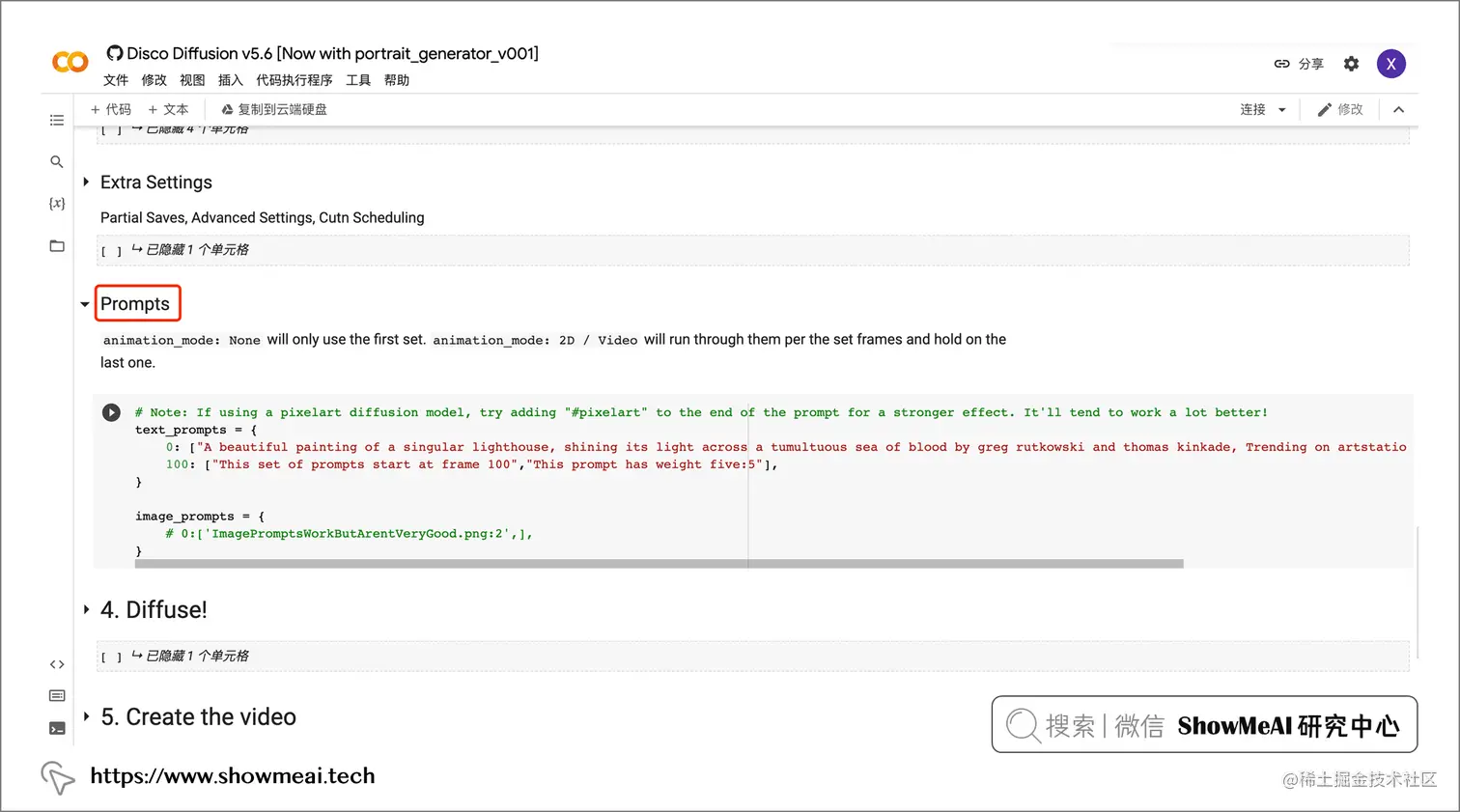
Task: Click the 5. Create the video heading
Action: (198, 717)
